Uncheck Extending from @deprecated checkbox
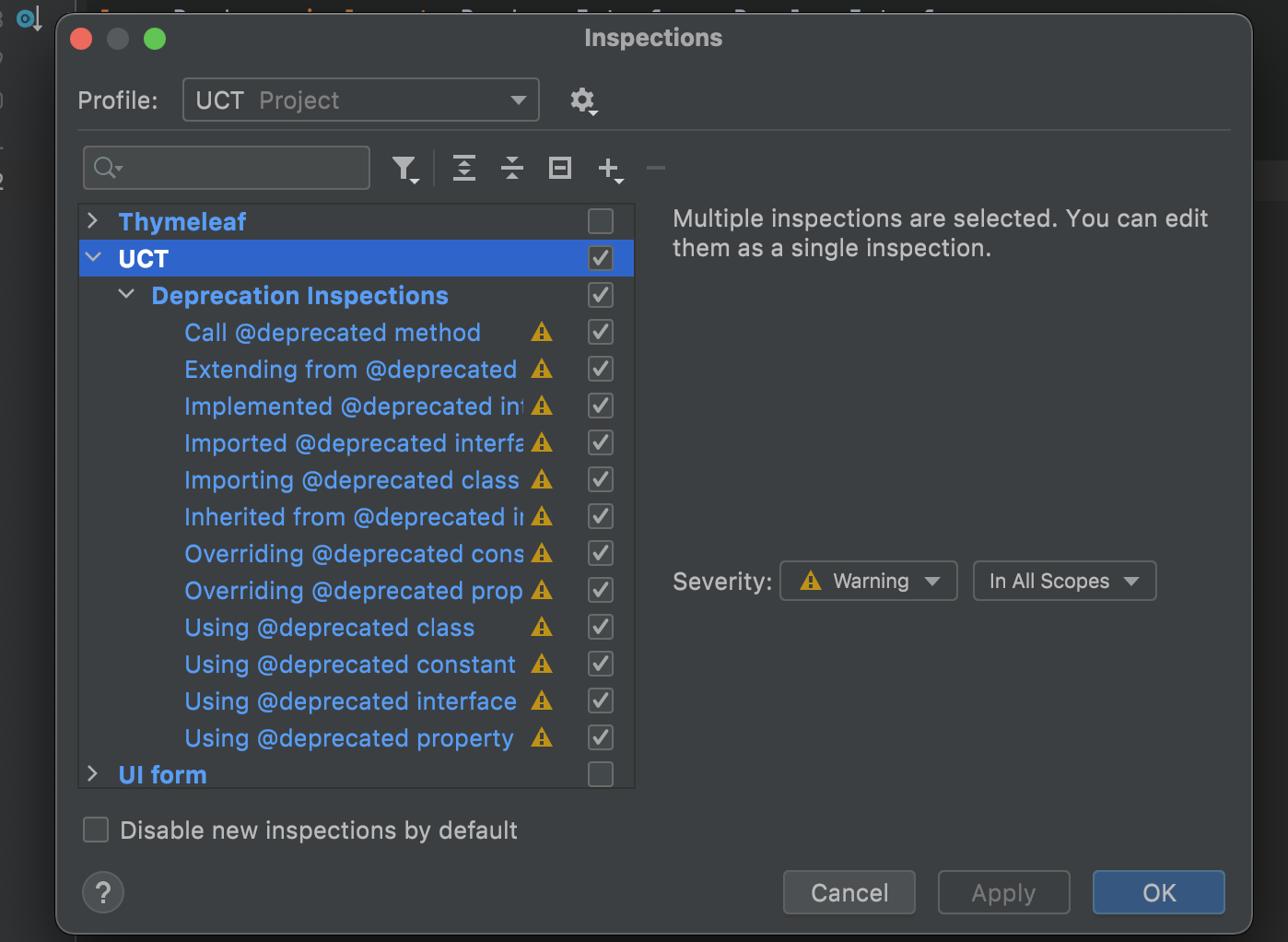The width and height of the screenshot is (1288, 942). (x=601, y=369)
